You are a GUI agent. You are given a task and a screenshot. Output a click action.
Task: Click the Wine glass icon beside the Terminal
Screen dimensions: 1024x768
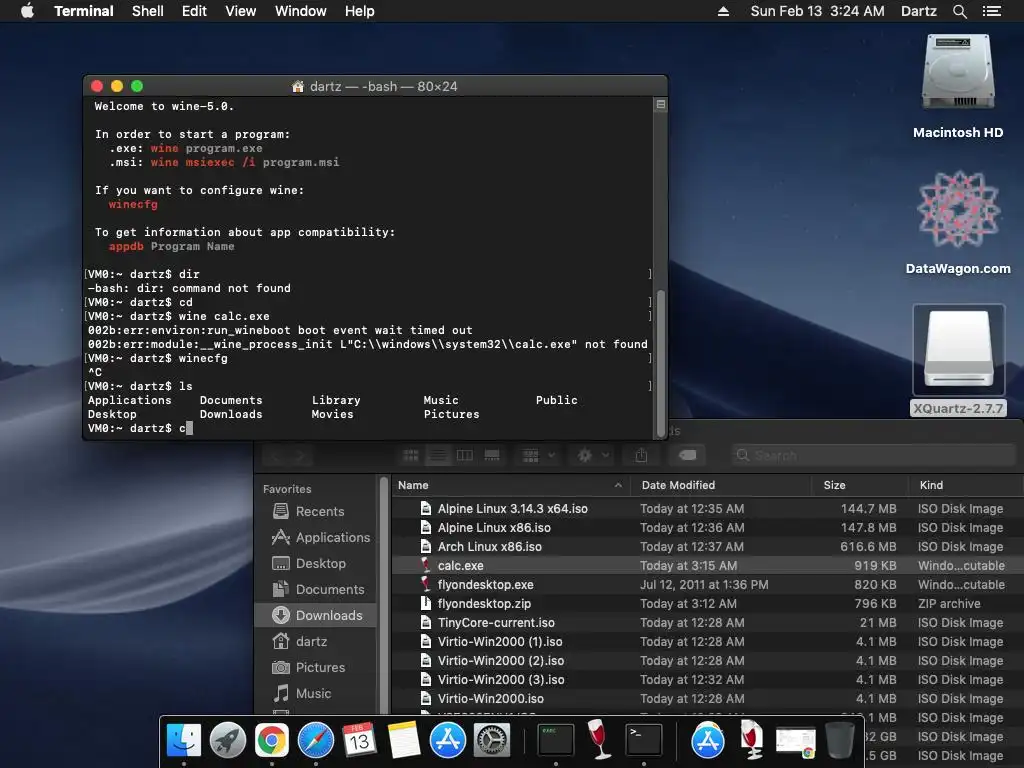(599, 741)
